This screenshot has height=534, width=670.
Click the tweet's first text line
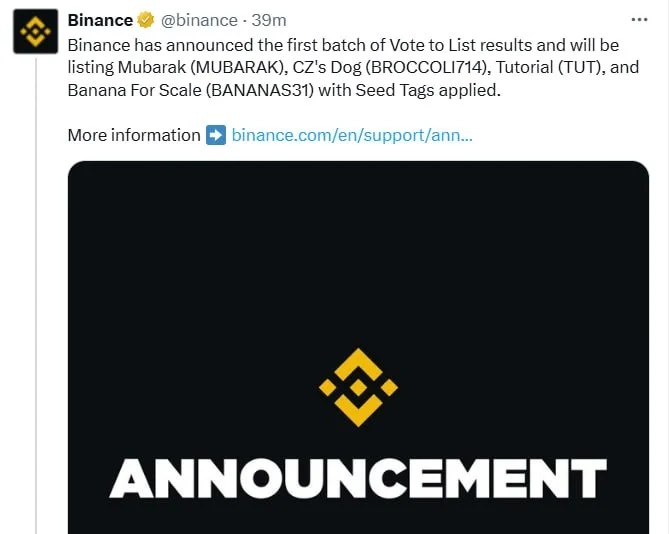tap(343, 45)
